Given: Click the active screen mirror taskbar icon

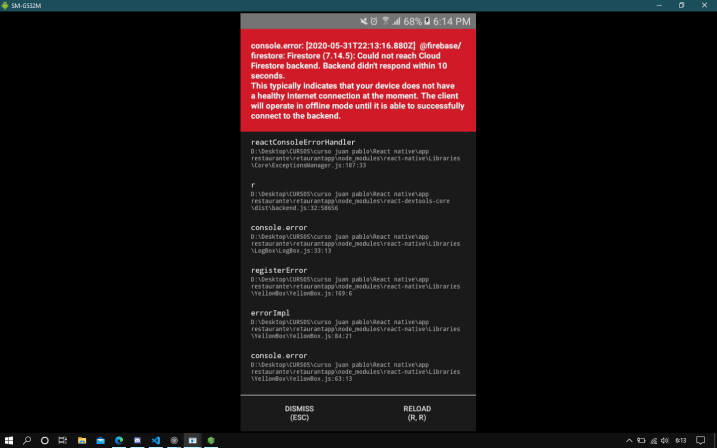Looking at the screenshot, I should click(x=193, y=440).
